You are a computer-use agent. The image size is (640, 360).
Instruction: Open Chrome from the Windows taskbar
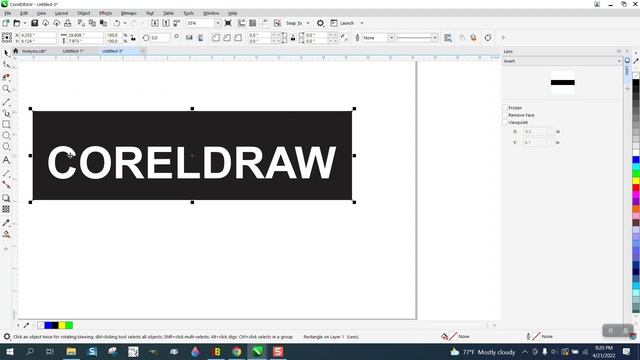[237, 351]
